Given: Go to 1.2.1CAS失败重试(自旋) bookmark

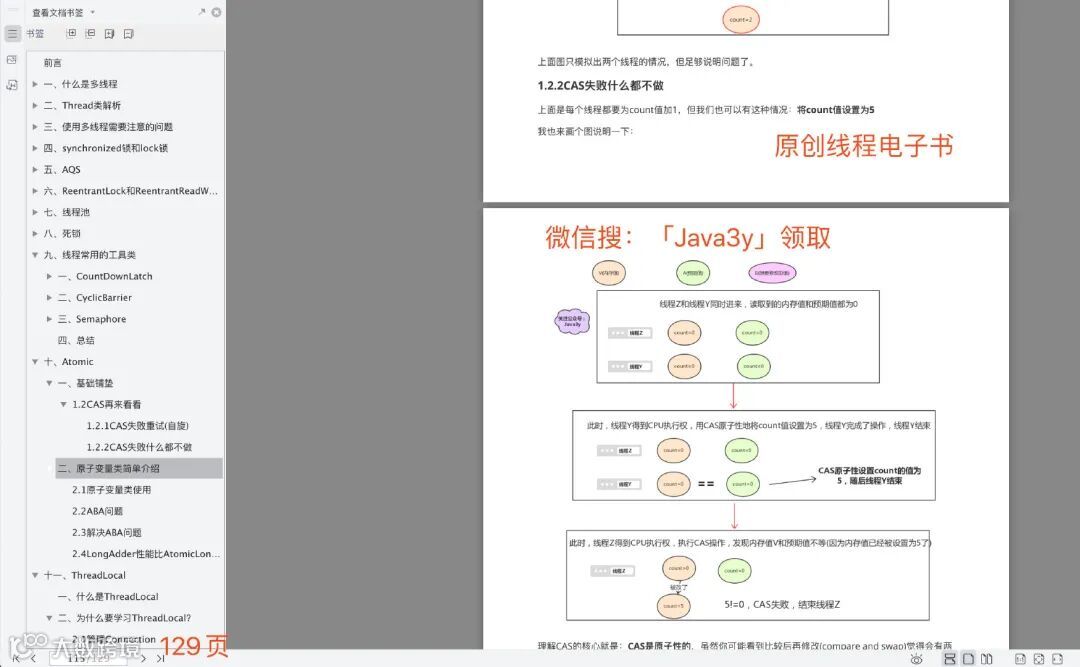Looking at the screenshot, I should [x=137, y=426].
